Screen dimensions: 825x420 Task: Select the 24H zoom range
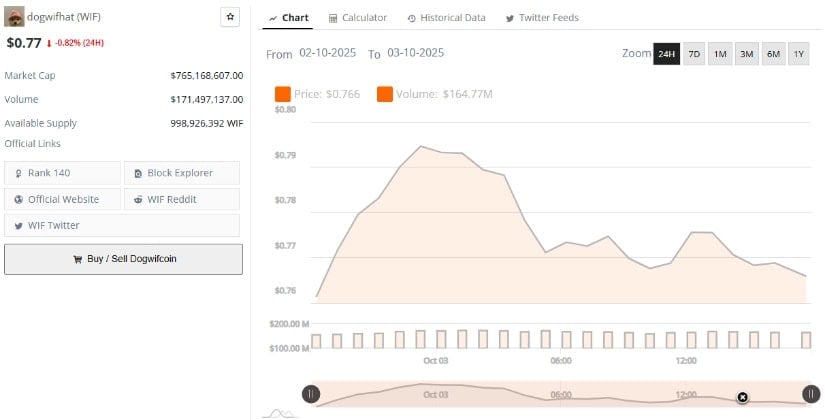666,54
